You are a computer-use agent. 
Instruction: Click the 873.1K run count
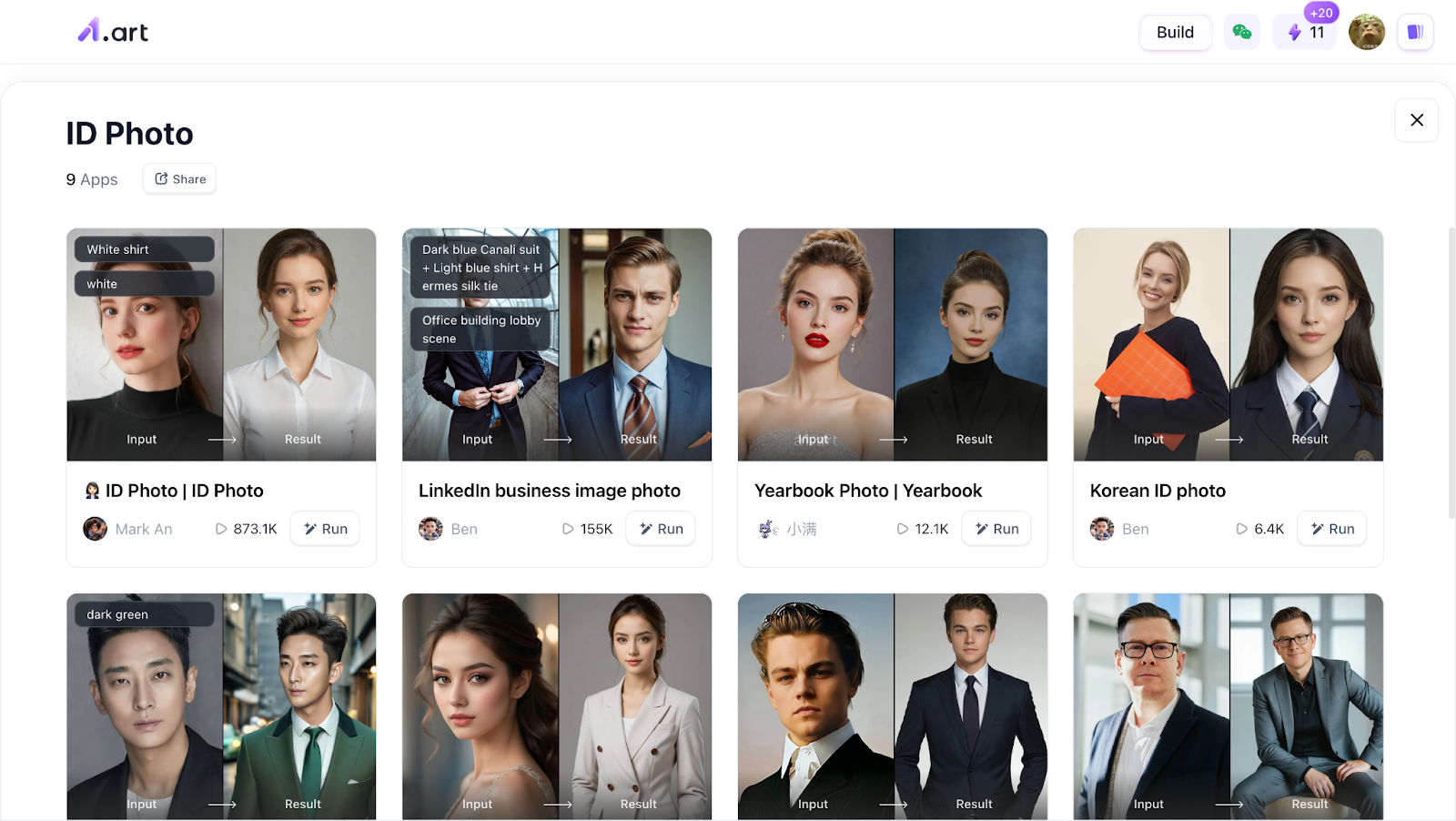click(x=247, y=529)
